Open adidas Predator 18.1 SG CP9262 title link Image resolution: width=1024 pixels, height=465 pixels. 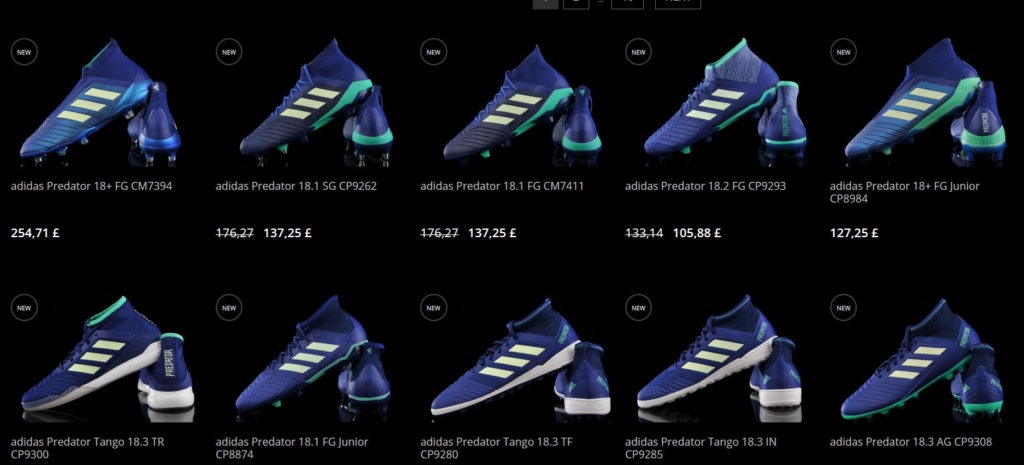pyautogui.click(x=296, y=186)
